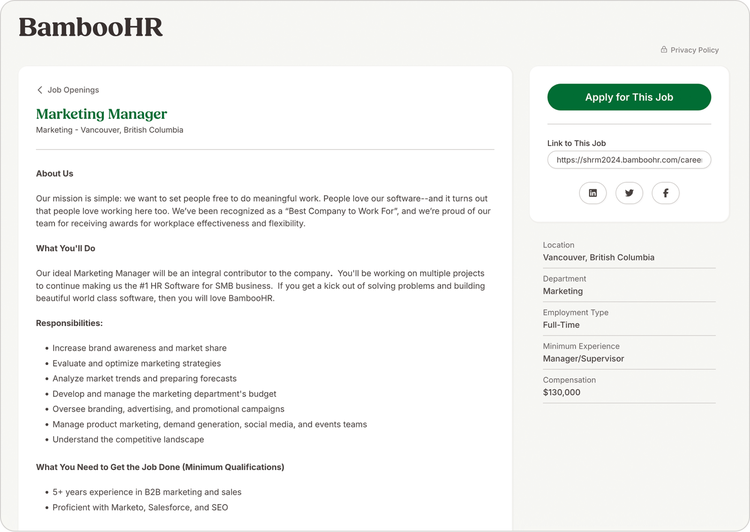Viewport: 750px width, 532px height.
Task: Share the job on Facebook
Action: tap(665, 193)
